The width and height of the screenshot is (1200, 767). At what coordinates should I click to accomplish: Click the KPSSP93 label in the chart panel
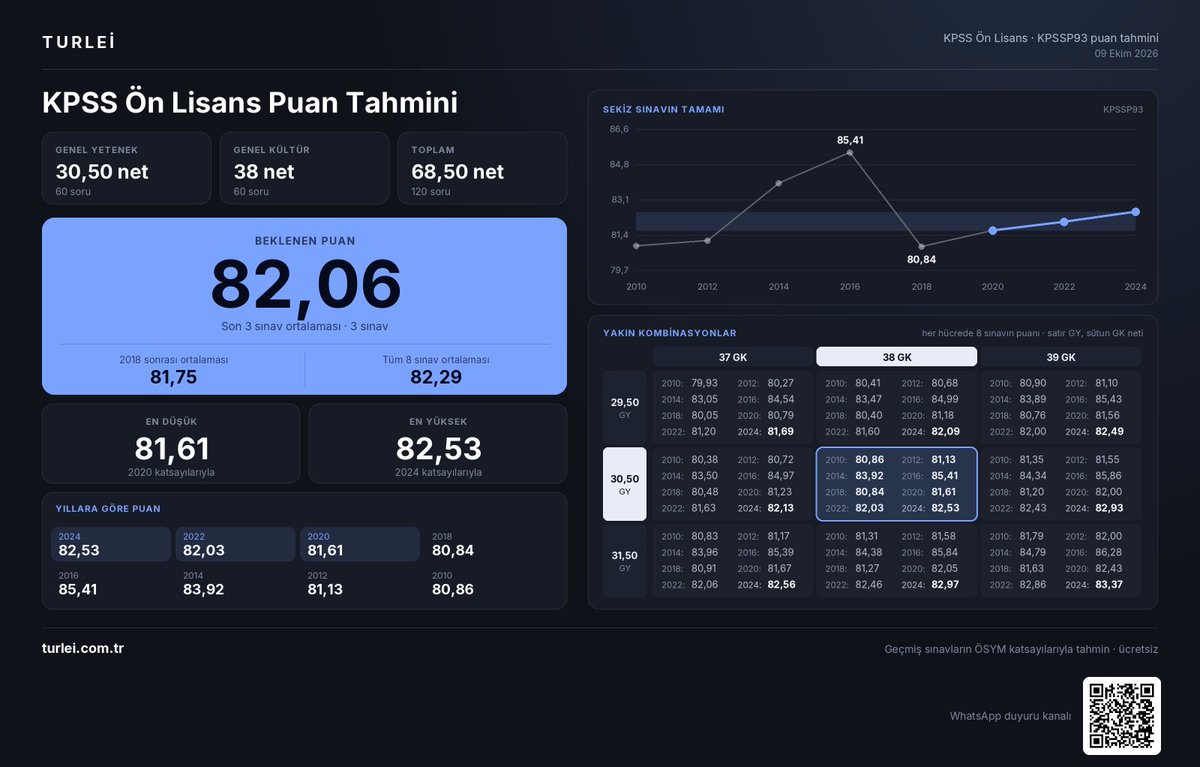point(1123,109)
